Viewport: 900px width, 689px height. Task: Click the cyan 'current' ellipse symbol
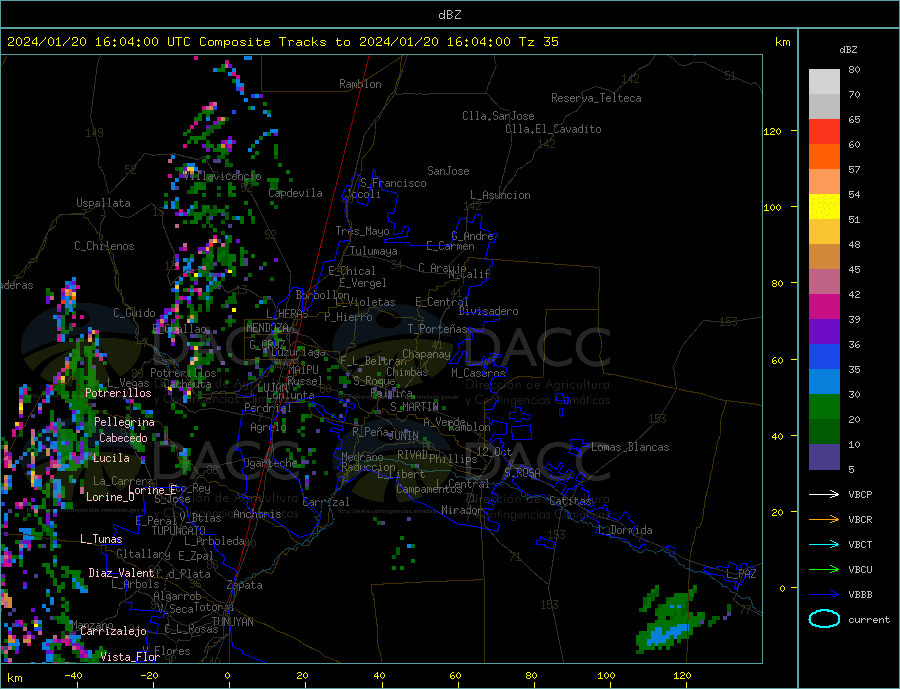tap(824, 619)
